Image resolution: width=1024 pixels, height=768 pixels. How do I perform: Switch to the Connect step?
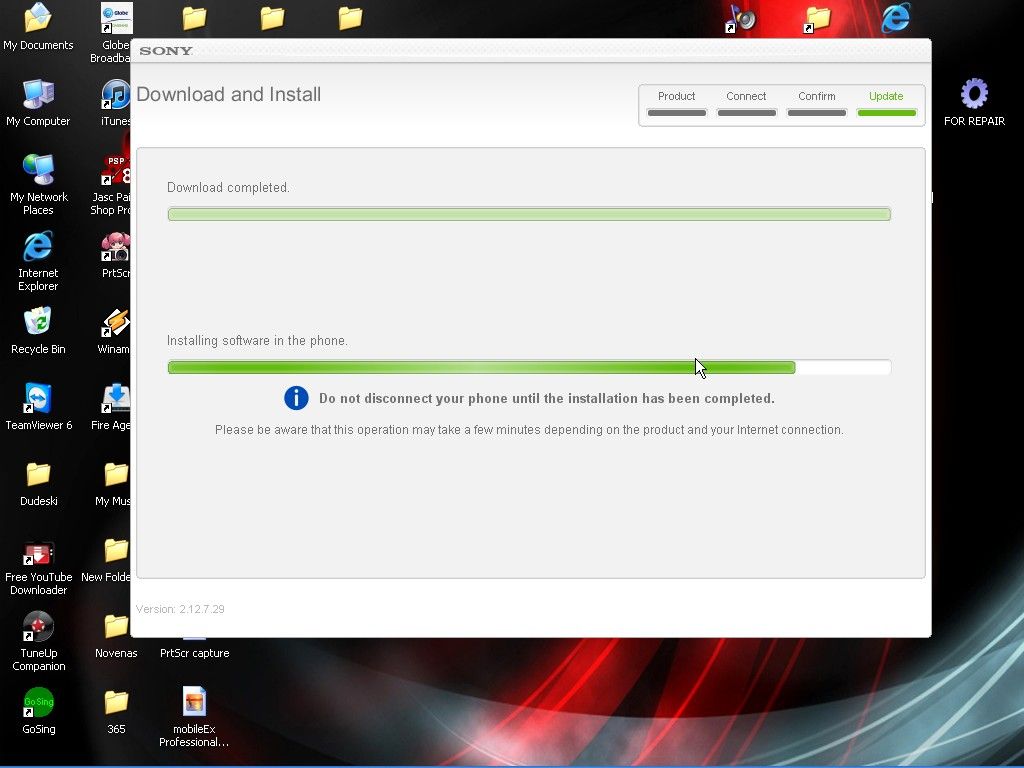click(746, 96)
